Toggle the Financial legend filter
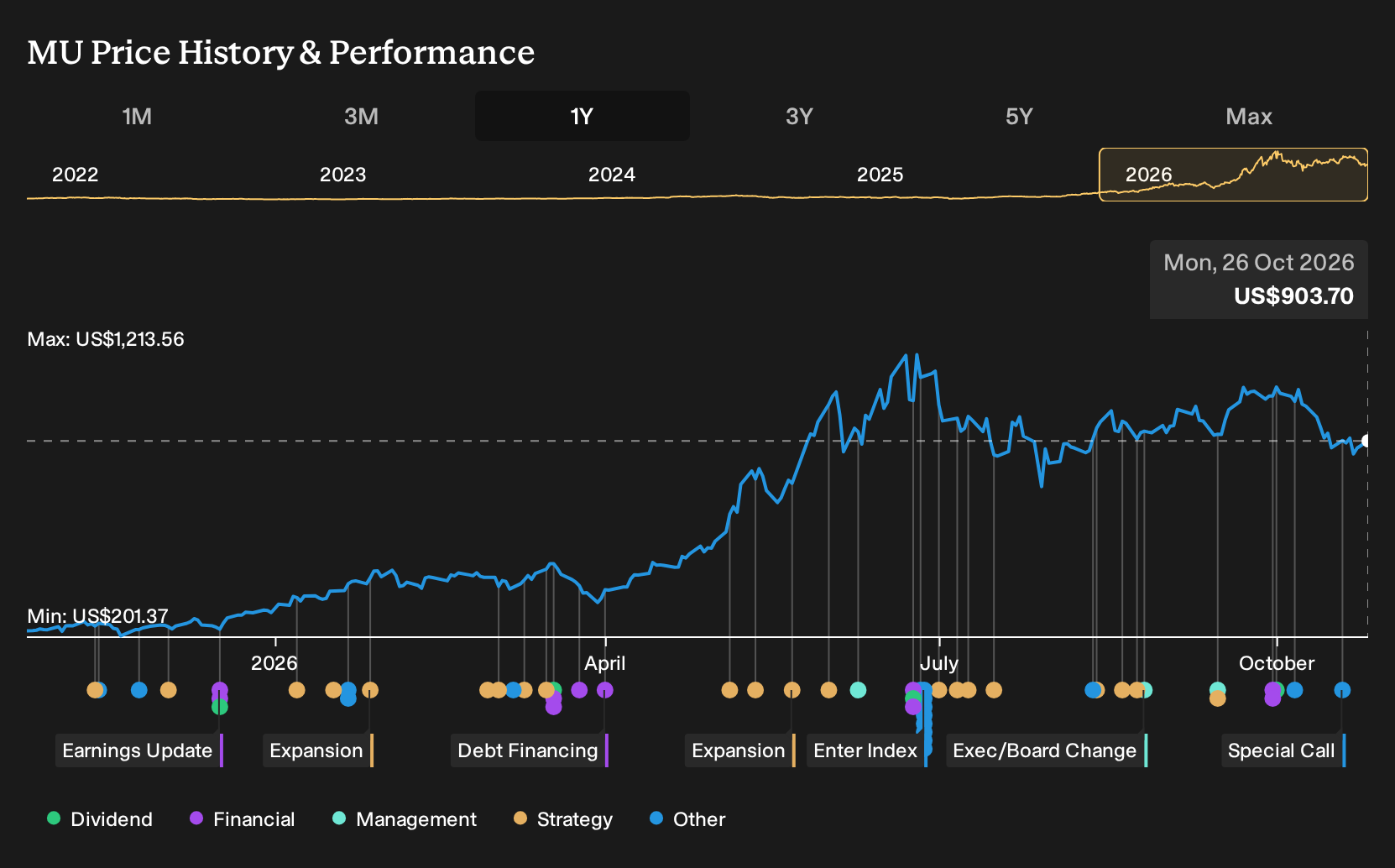This screenshot has height=868, width=1395. point(243,819)
